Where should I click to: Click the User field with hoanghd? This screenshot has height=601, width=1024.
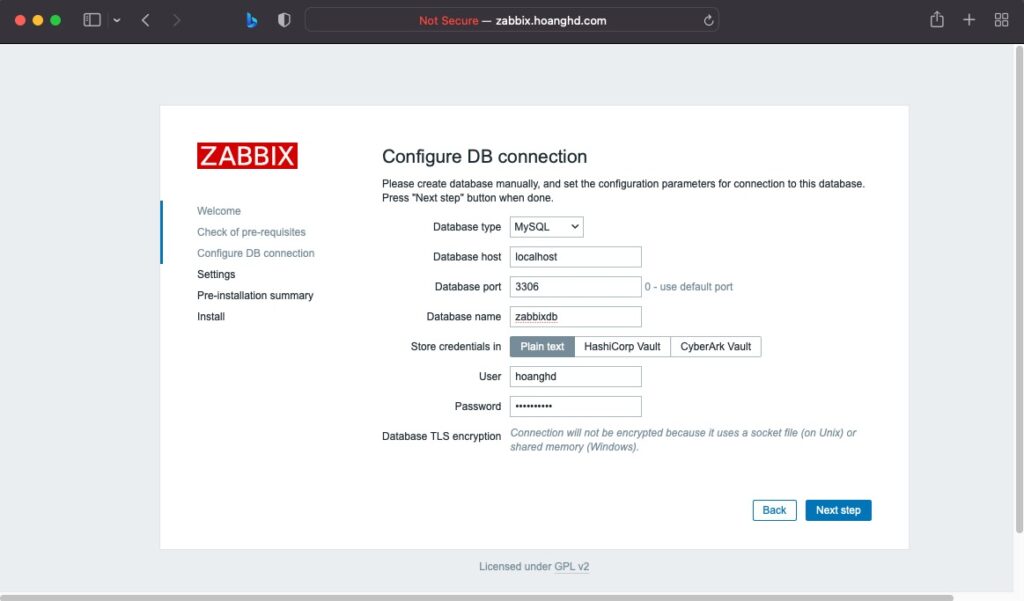575,376
